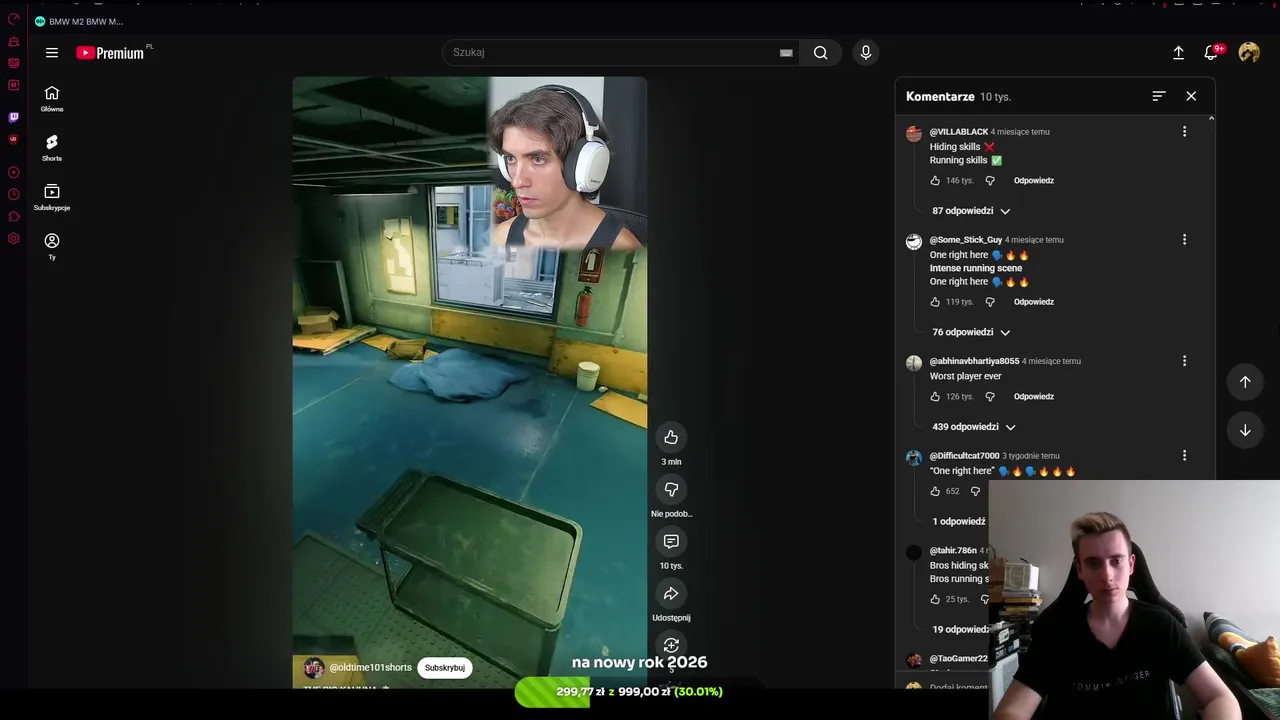Viewport: 1280px width, 720px height.
Task: Click Subskrybuj to subscribe to the channel
Action: pyautogui.click(x=445, y=668)
